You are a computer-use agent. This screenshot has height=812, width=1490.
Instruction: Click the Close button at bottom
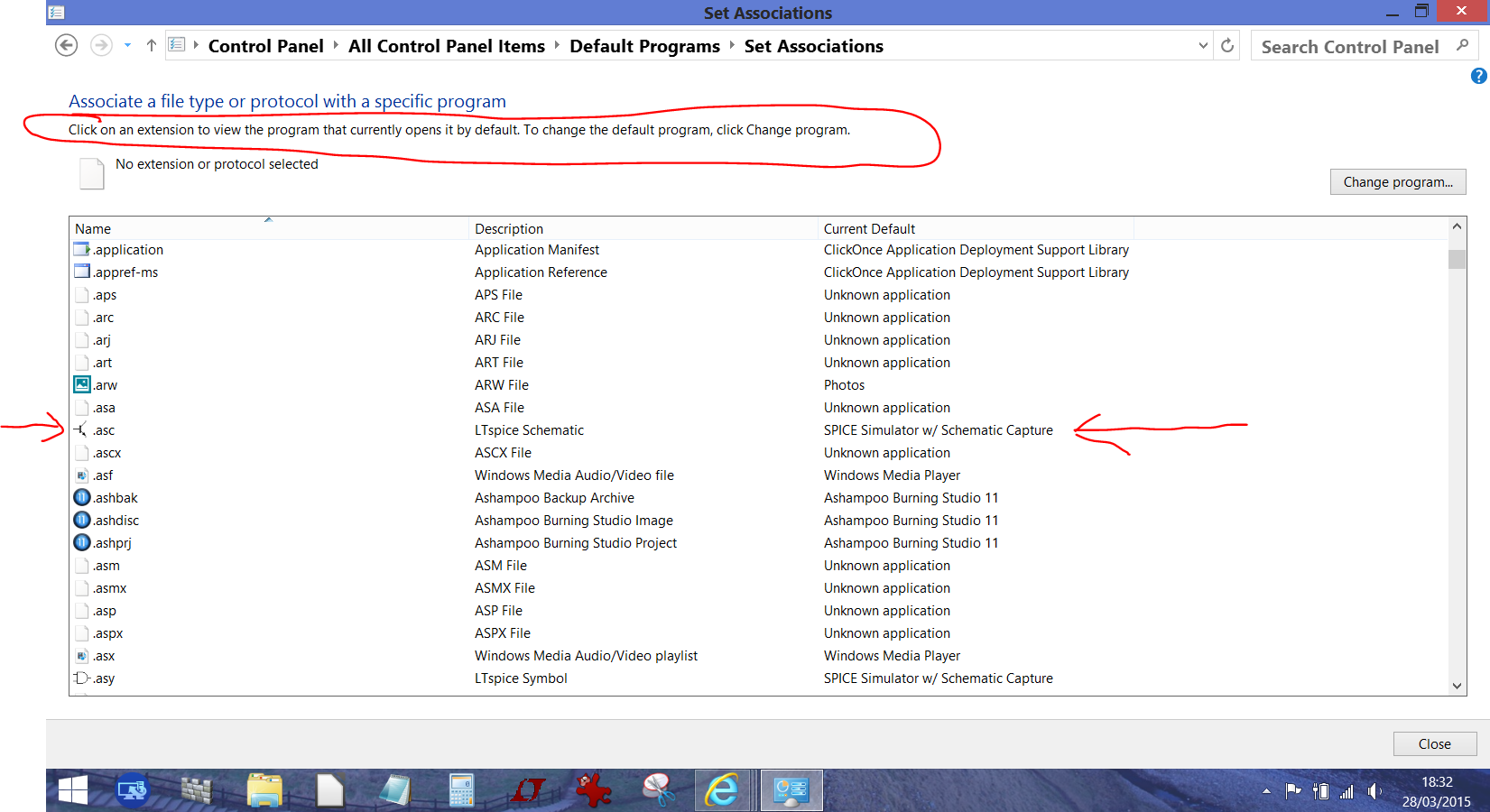(1434, 743)
